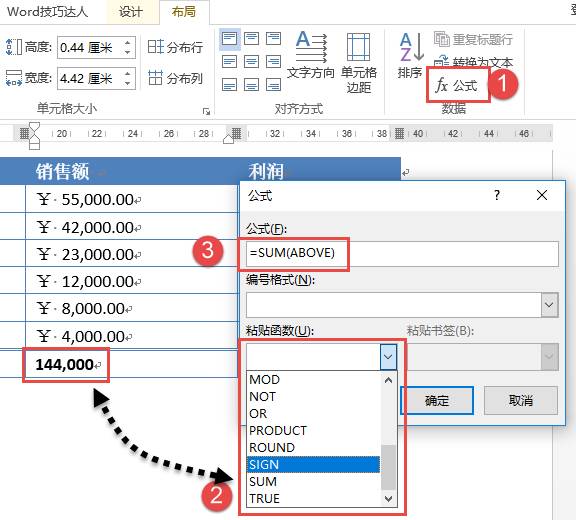Click the formula input field =SUM(ABOVE)
This screenshot has height=520, width=576.
tap(402, 254)
